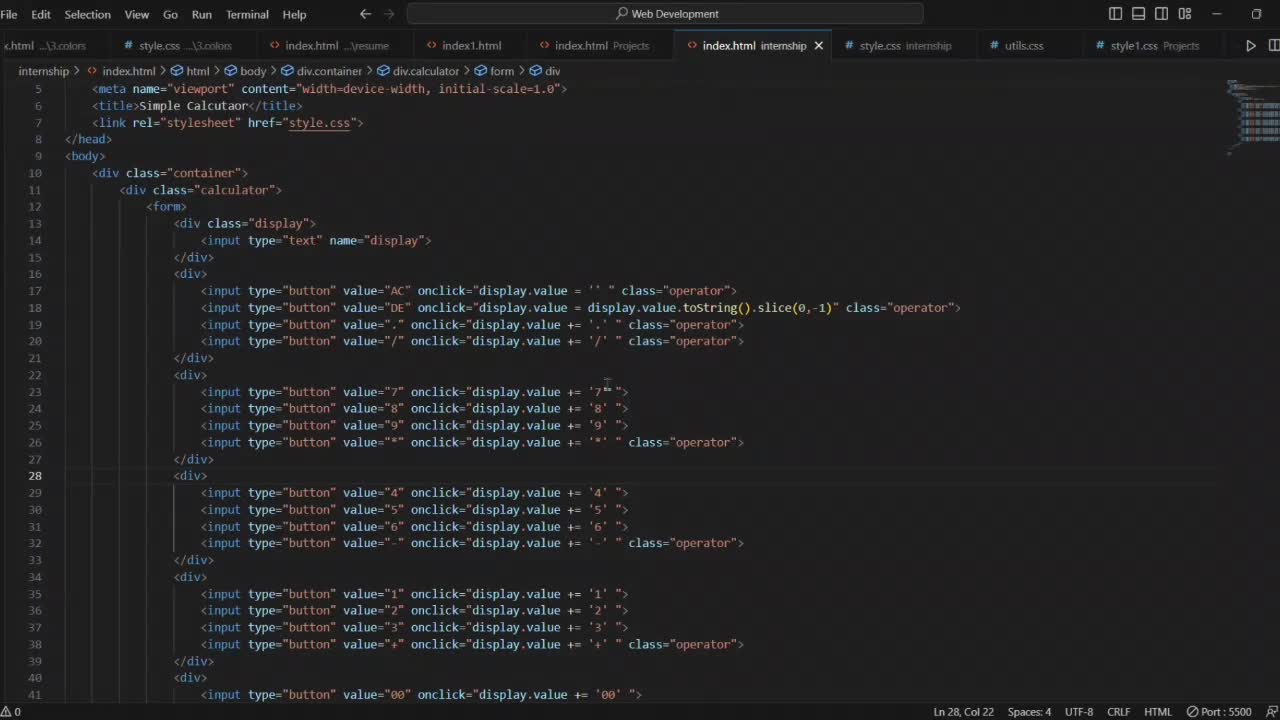Open the Customize Layout icon
1280x720 pixels.
point(1185,14)
